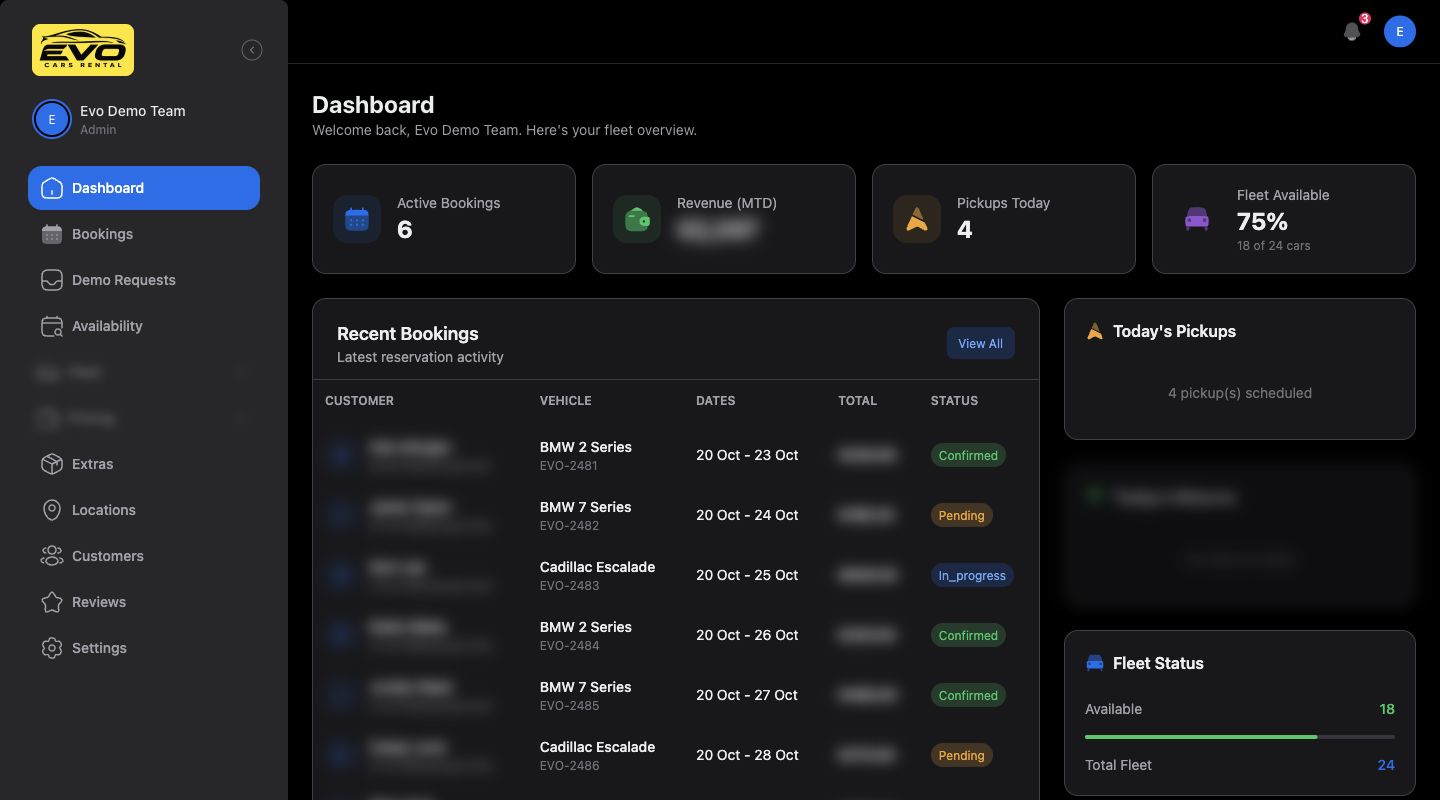The image size is (1440, 800).
Task: Click the Bookings calendar icon
Action: [x=52, y=234]
